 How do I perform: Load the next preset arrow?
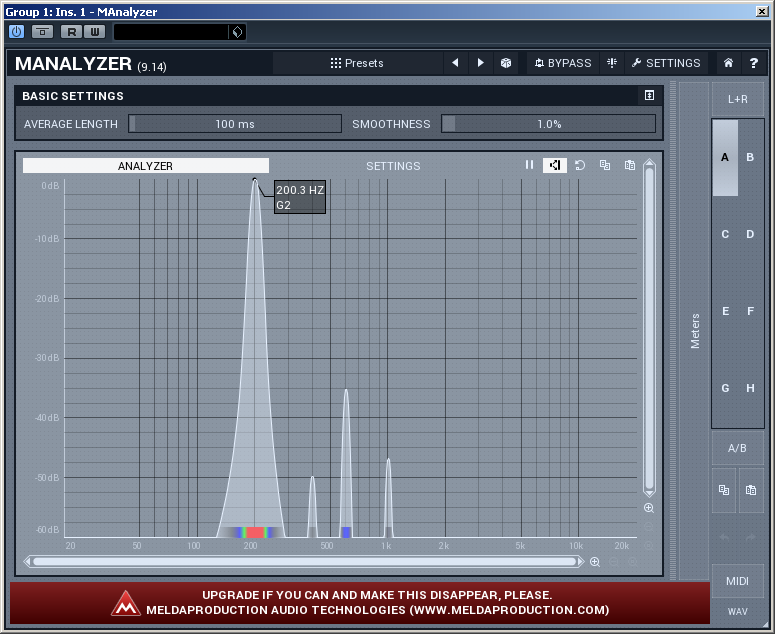480,63
